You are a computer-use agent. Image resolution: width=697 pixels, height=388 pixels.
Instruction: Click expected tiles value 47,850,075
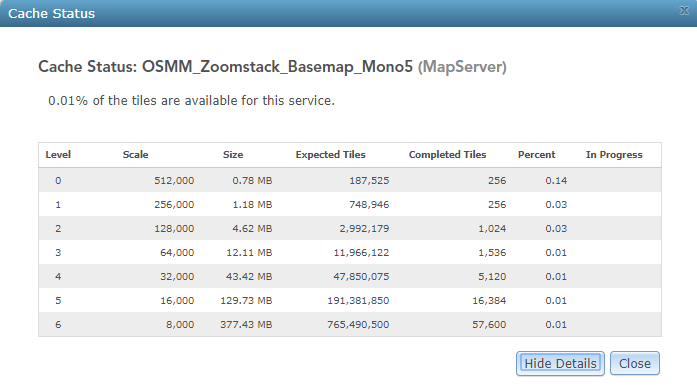point(361,276)
